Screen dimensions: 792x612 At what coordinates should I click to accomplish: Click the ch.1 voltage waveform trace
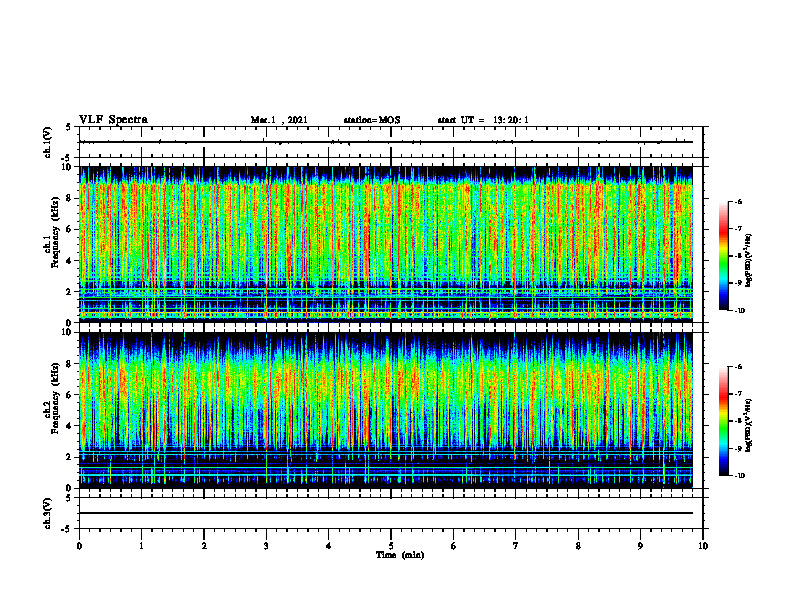coord(386,142)
